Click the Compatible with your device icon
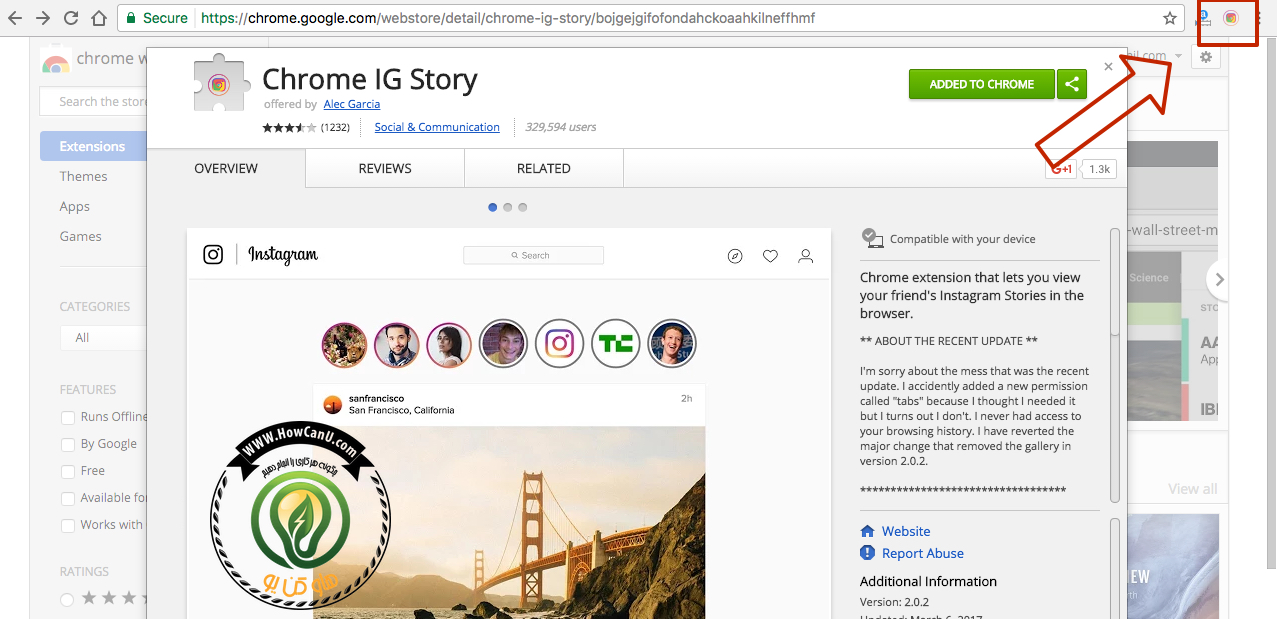Viewport: 1277px width, 619px height. (872, 238)
